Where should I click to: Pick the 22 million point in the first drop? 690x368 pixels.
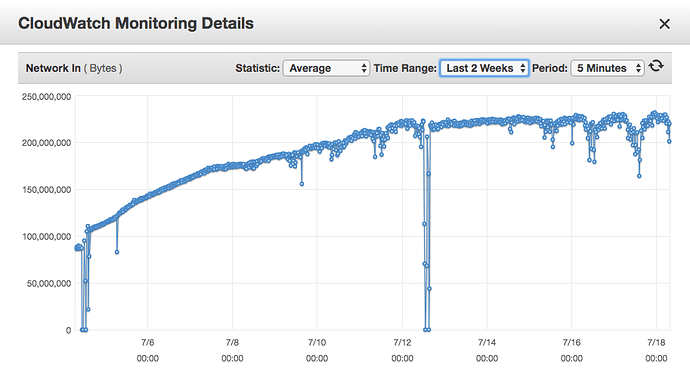coord(88,309)
